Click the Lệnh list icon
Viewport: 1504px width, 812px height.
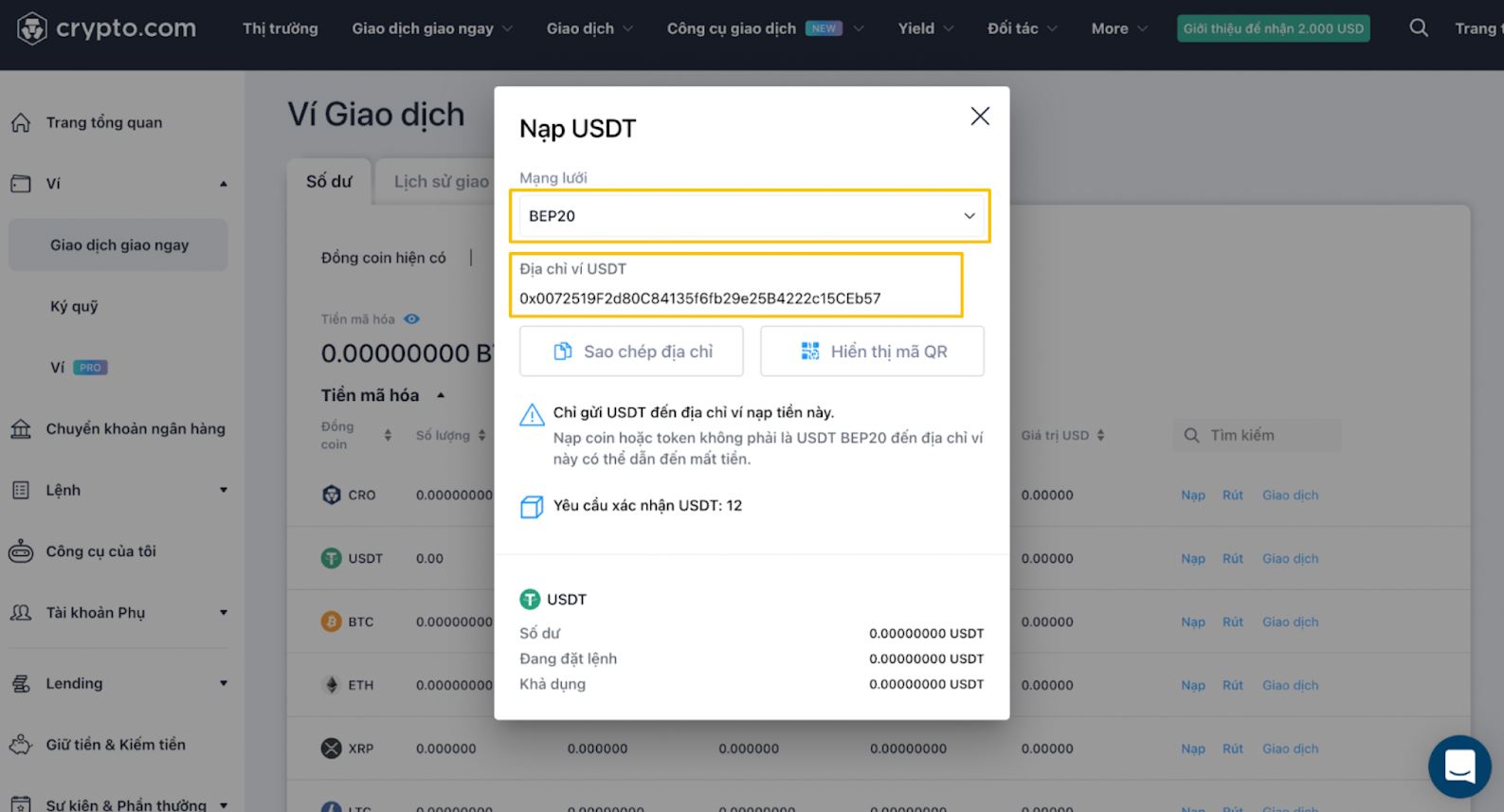click(21, 490)
